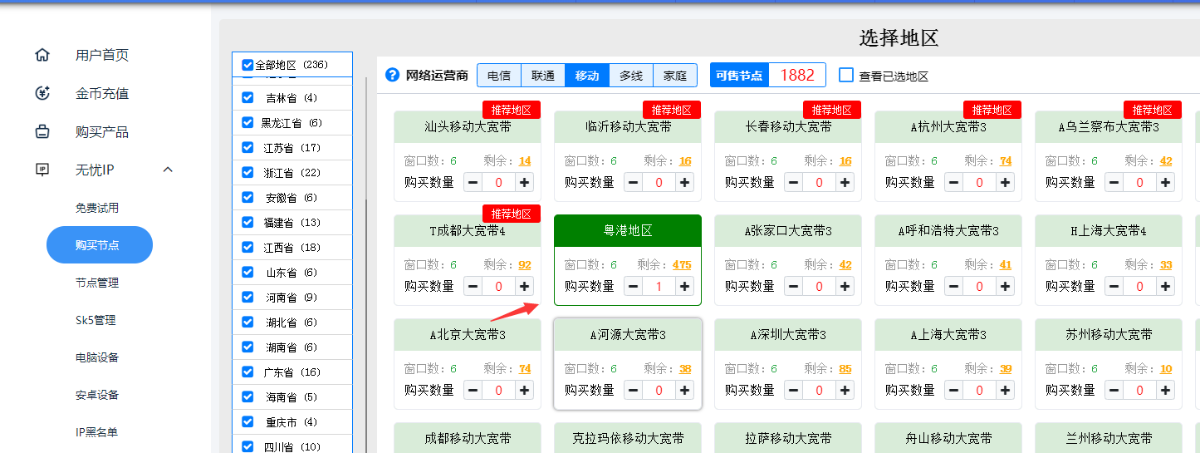Screen dimensions: 1200x453
Task: Decrease quantity for A深圳大宽带3
Action: tap(793, 390)
